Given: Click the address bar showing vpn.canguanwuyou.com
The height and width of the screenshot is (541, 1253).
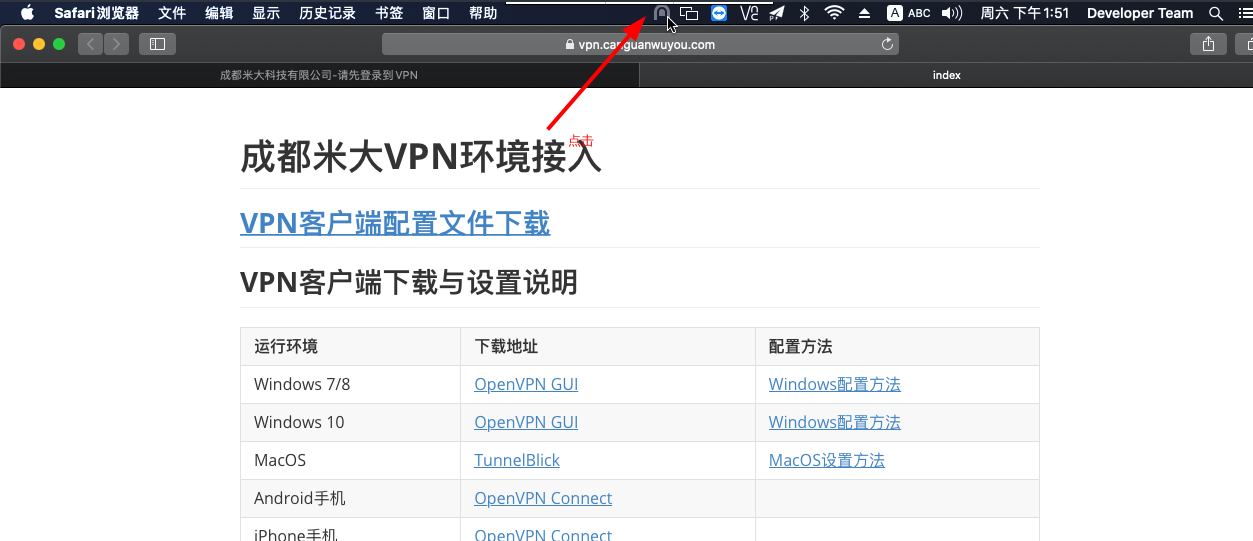Looking at the screenshot, I should click(x=640, y=44).
